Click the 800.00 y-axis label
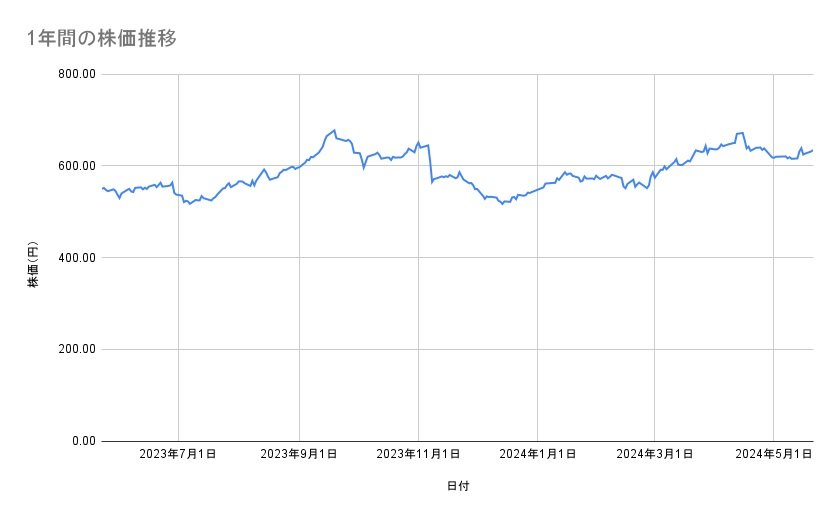Image resolution: width=839 pixels, height=519 pixels. pyautogui.click(x=75, y=74)
